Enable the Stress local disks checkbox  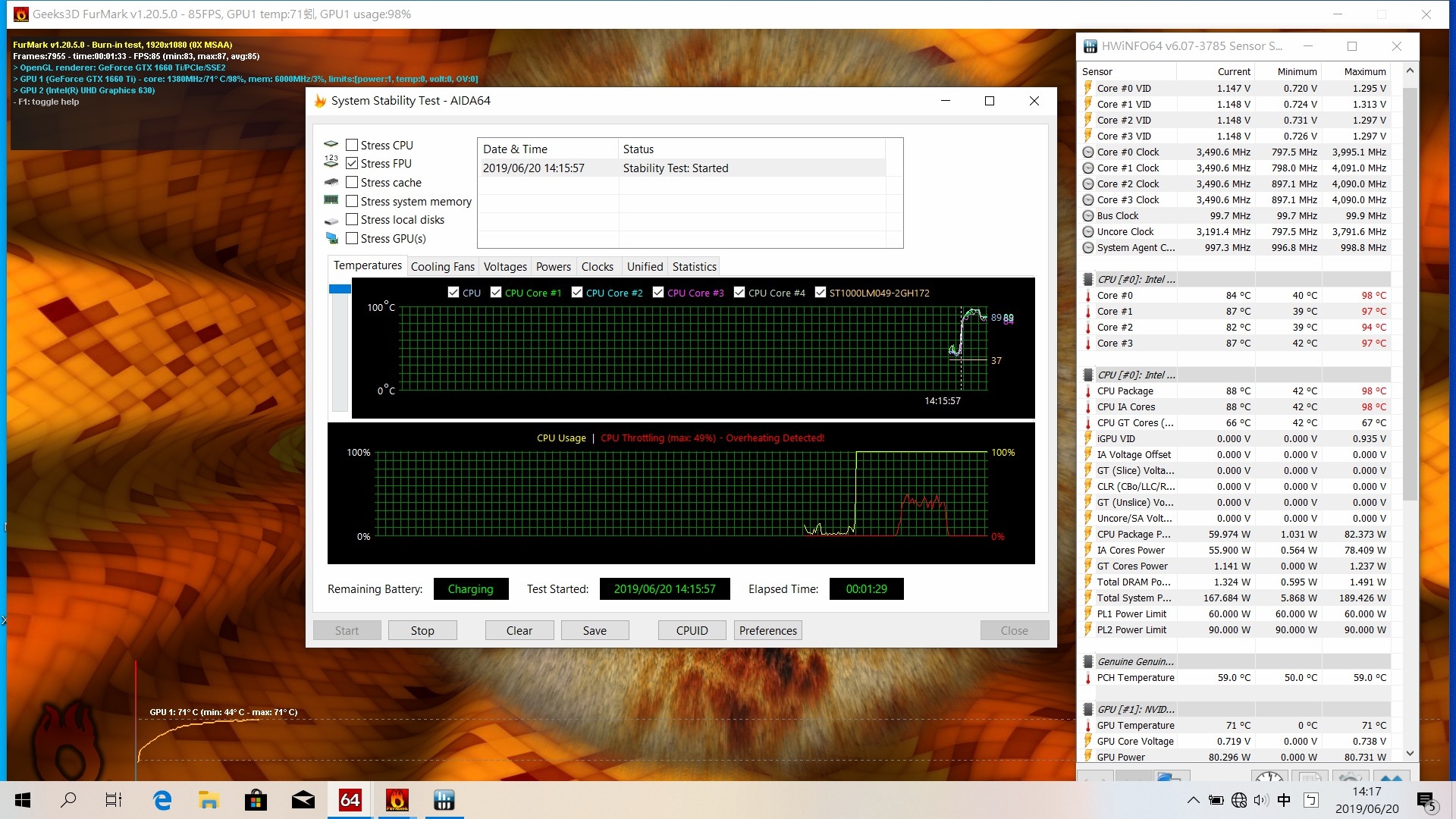tap(352, 219)
